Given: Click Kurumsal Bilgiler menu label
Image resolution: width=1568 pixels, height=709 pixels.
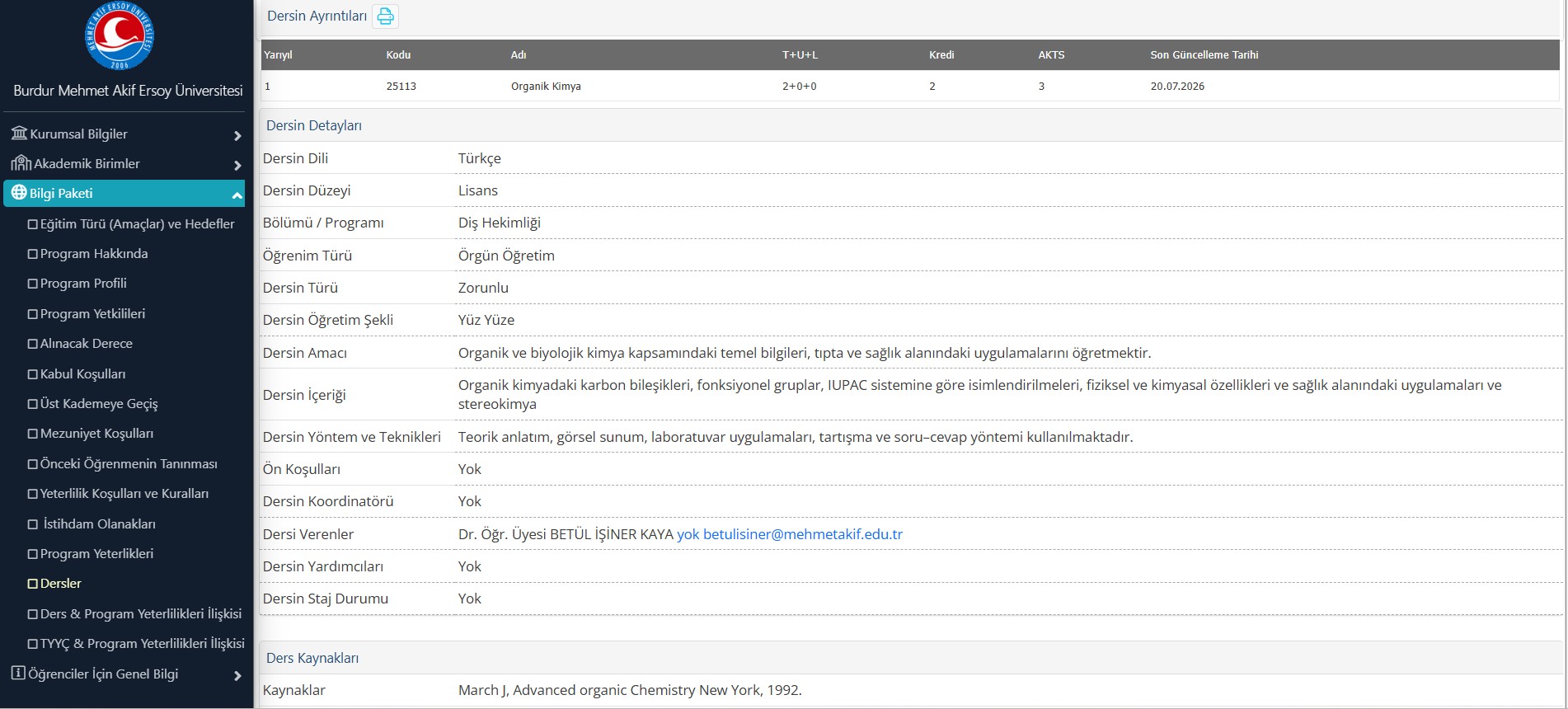Looking at the screenshot, I should tap(78, 134).
